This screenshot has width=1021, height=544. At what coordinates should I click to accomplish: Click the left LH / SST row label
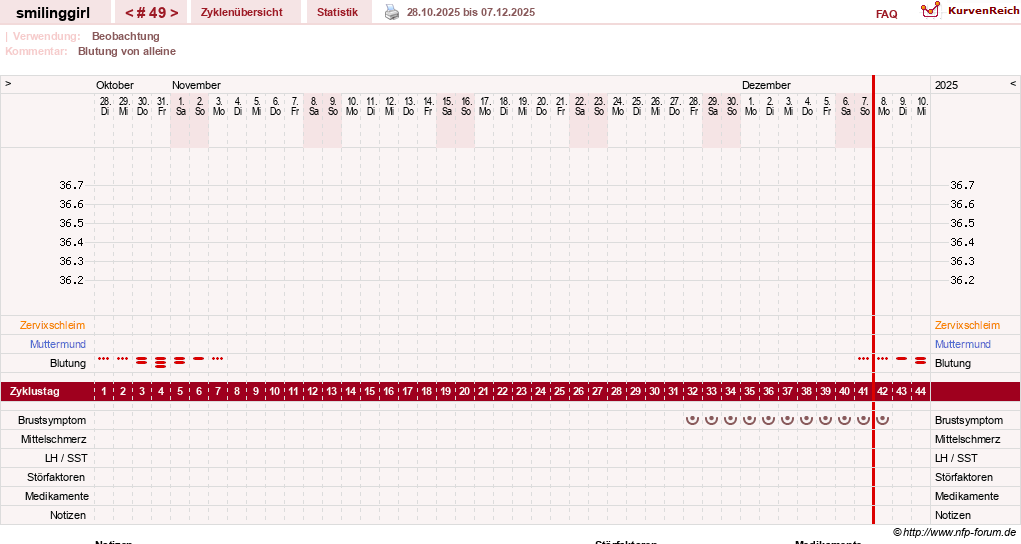coord(66,458)
